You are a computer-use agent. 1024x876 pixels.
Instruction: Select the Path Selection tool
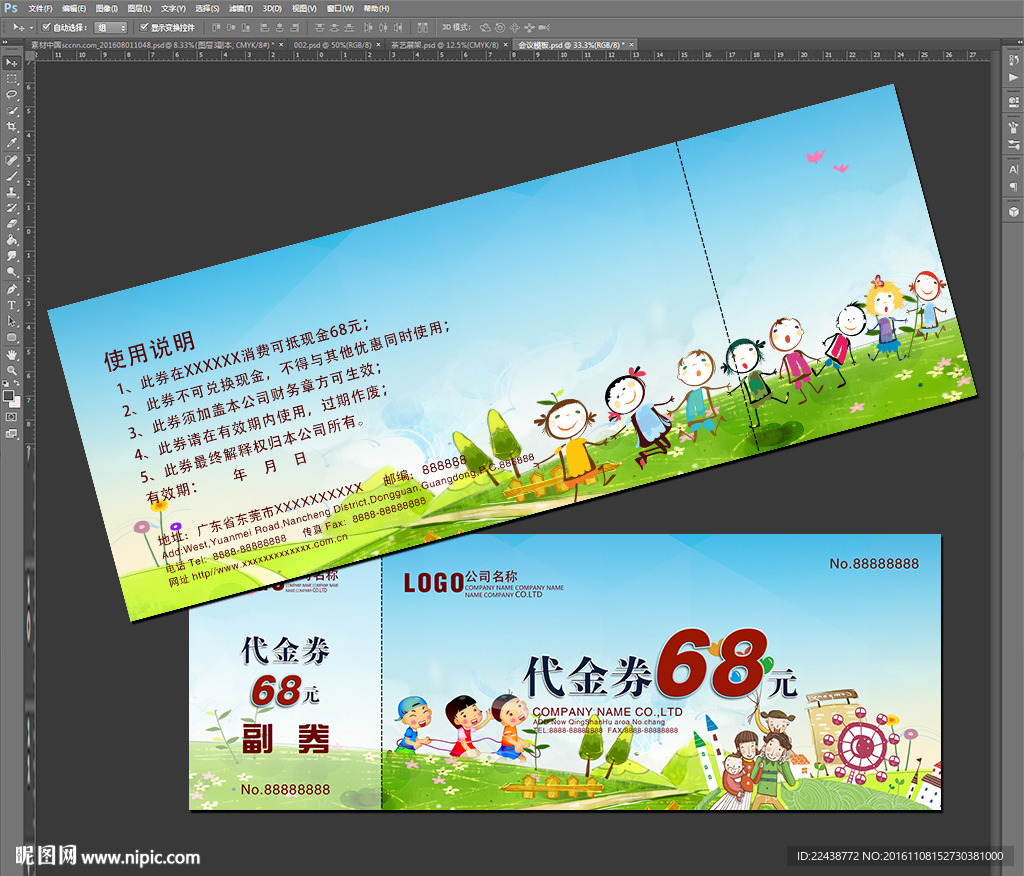[12, 321]
